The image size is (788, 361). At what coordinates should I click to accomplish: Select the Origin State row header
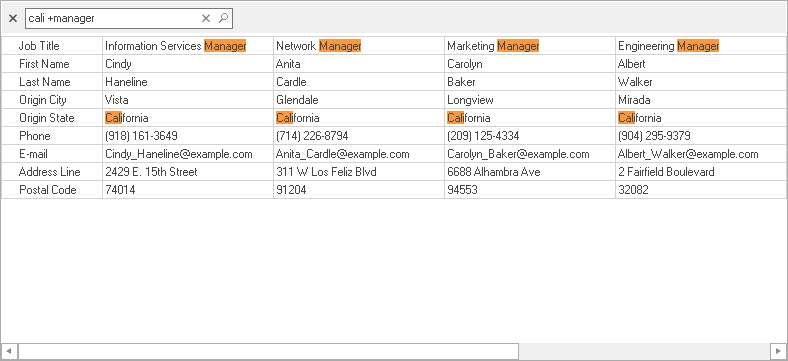point(52,118)
